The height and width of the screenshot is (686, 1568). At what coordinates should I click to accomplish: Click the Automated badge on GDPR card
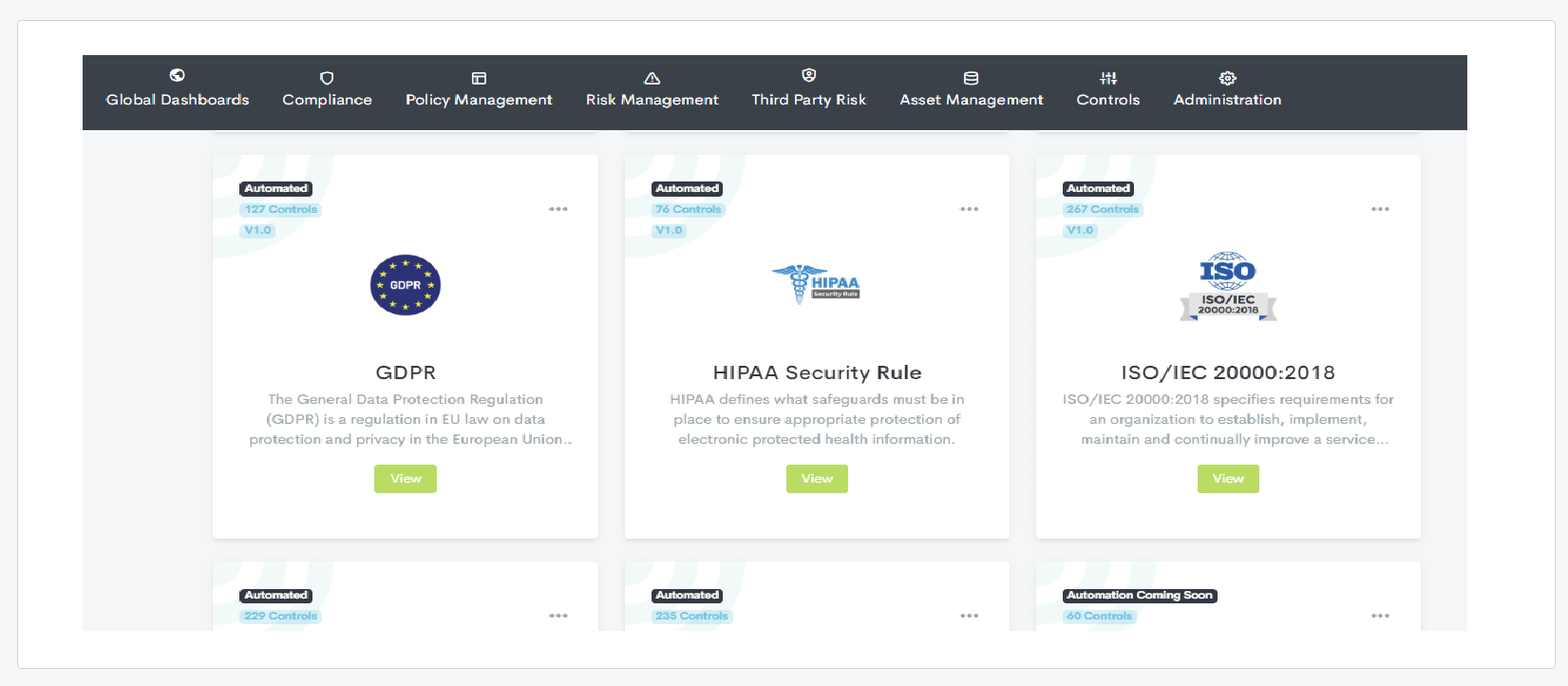click(x=276, y=189)
